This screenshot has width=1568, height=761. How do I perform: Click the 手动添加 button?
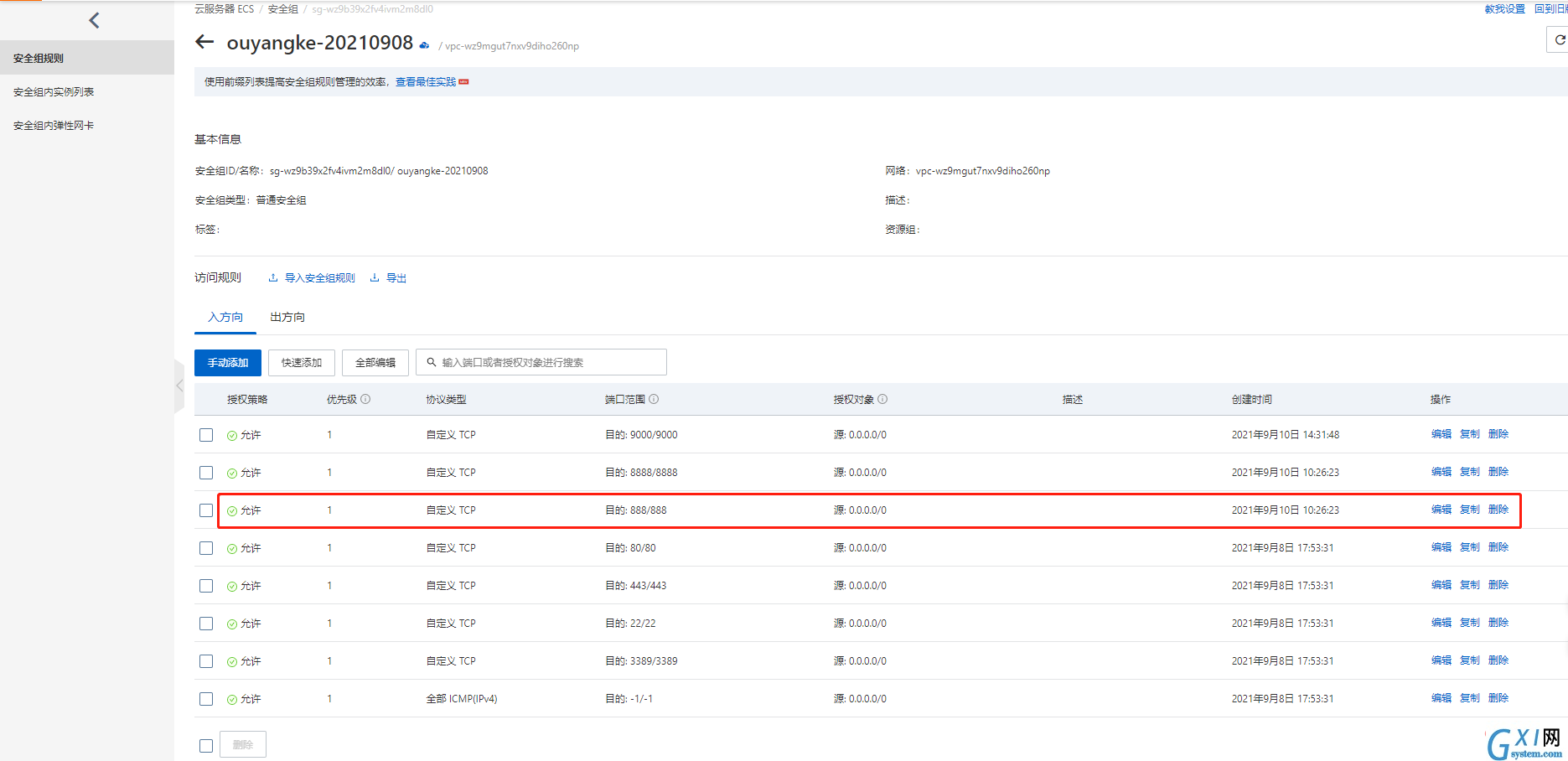tap(228, 363)
